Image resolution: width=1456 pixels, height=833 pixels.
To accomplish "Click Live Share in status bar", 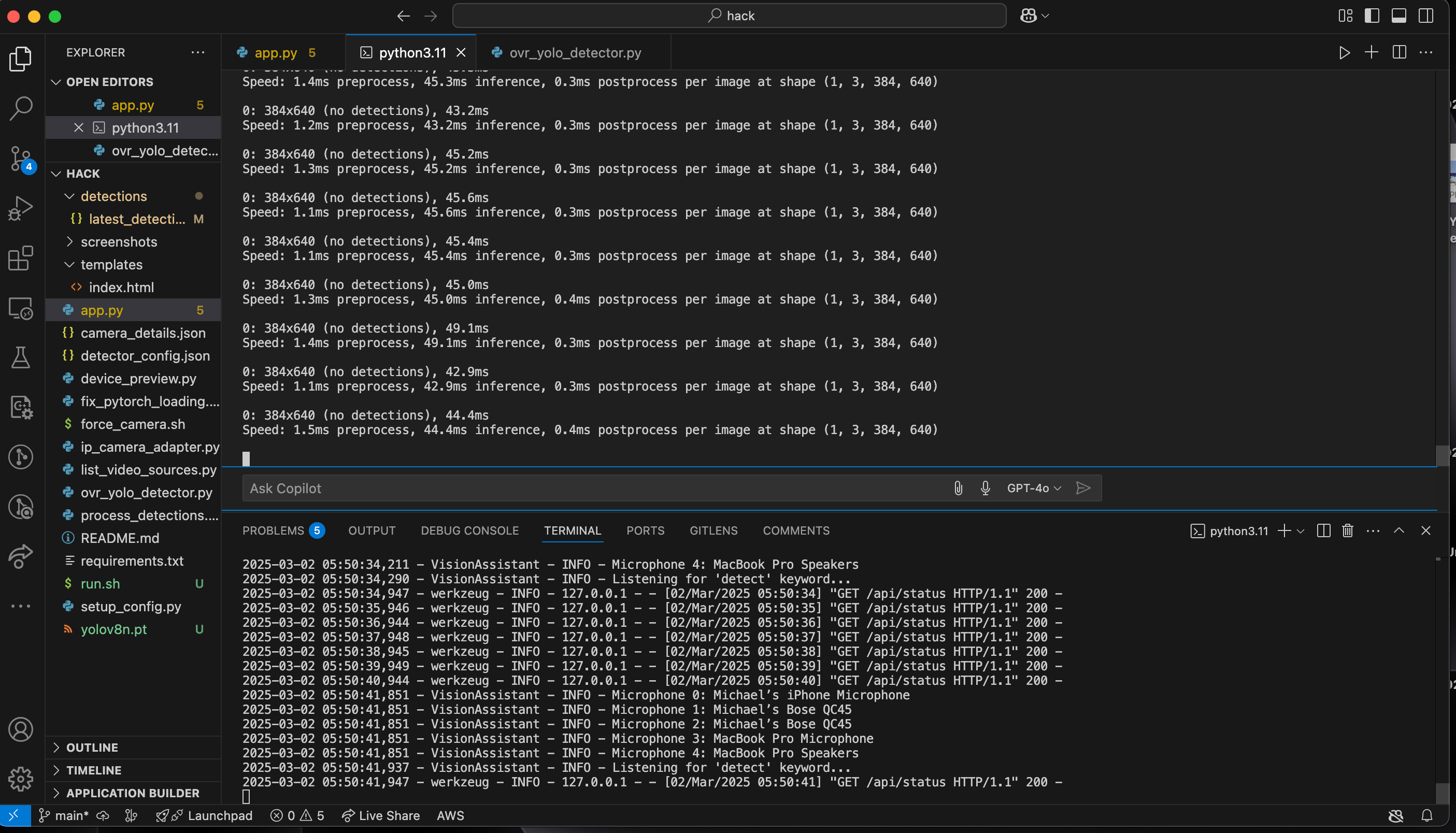I will coord(381,815).
